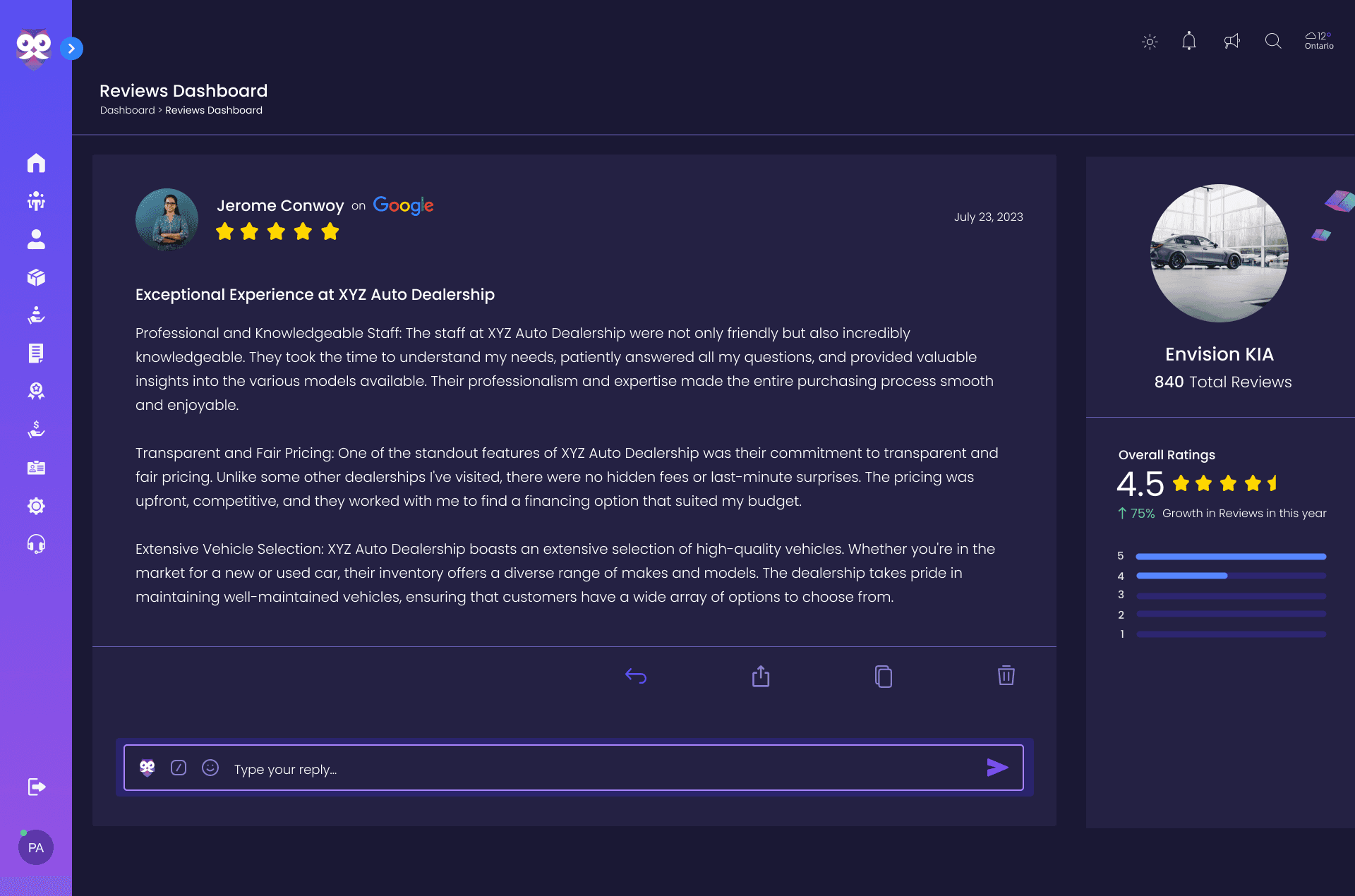Click the 'July 23, 2023' review date

988,217
